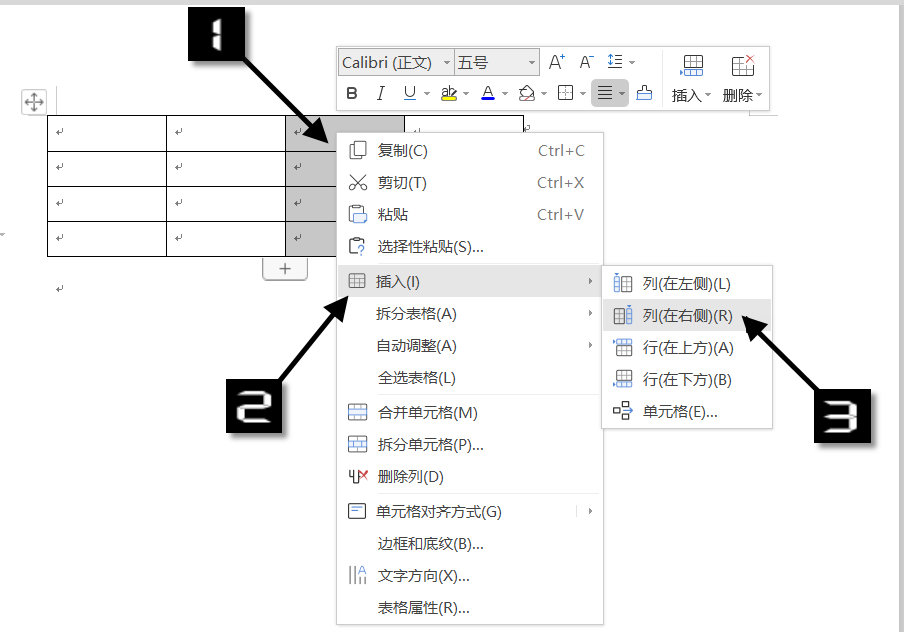This screenshot has width=904, height=632.
Task: Open 表格属性(R)... entry
Action: pyautogui.click(x=469, y=608)
